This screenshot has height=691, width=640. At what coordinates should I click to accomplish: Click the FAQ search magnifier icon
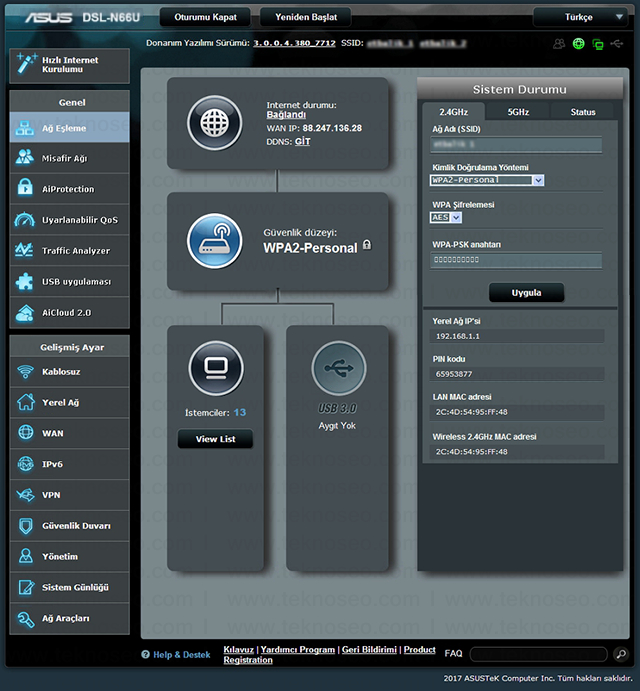621,654
